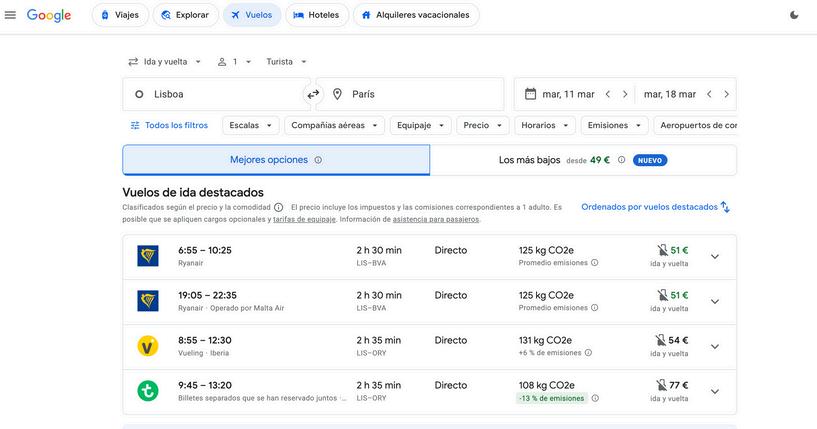Screen dimensions: 817x429
Task: Click the Google logo
Action: [49, 15]
